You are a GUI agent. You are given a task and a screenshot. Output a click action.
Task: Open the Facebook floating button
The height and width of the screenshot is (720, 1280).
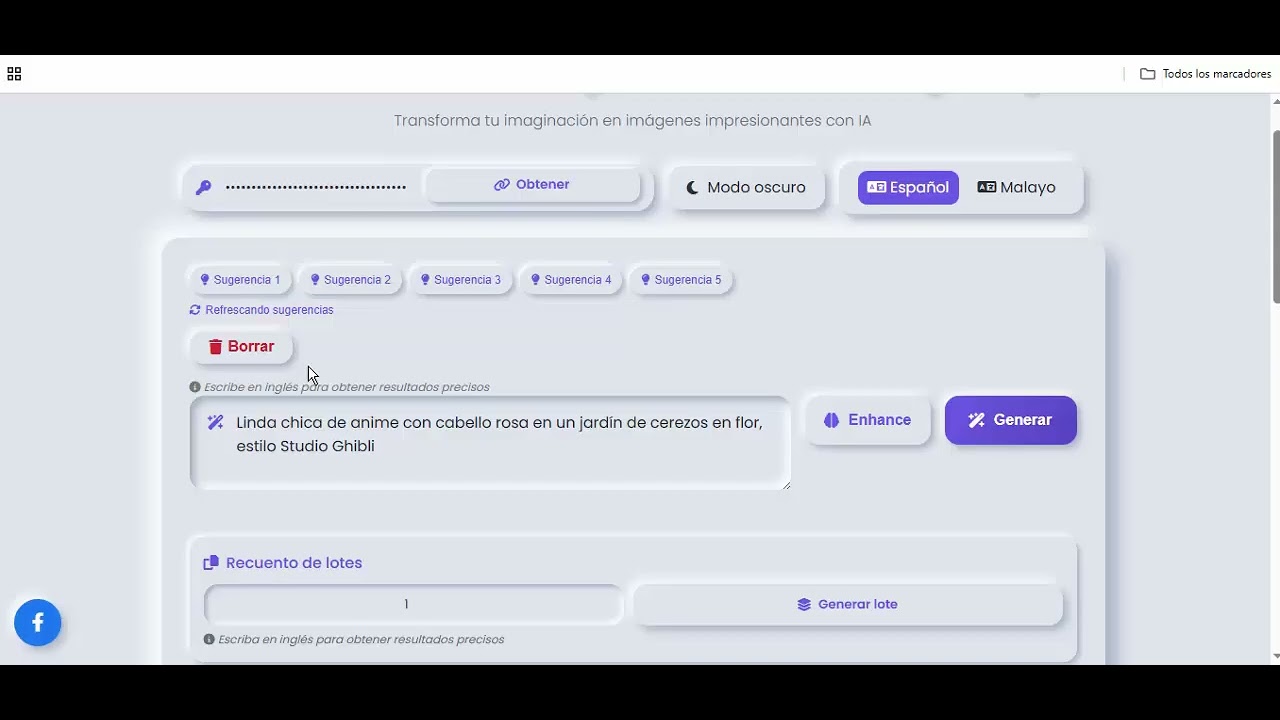(x=38, y=623)
